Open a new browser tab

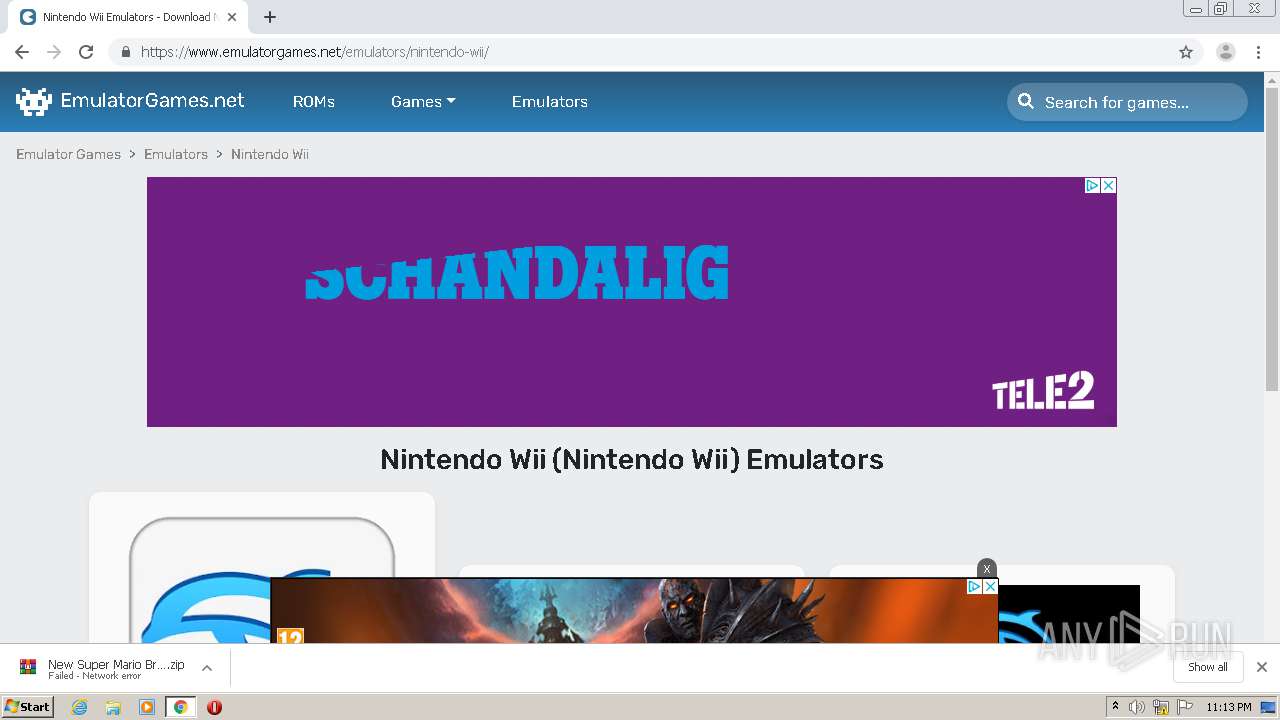(270, 17)
